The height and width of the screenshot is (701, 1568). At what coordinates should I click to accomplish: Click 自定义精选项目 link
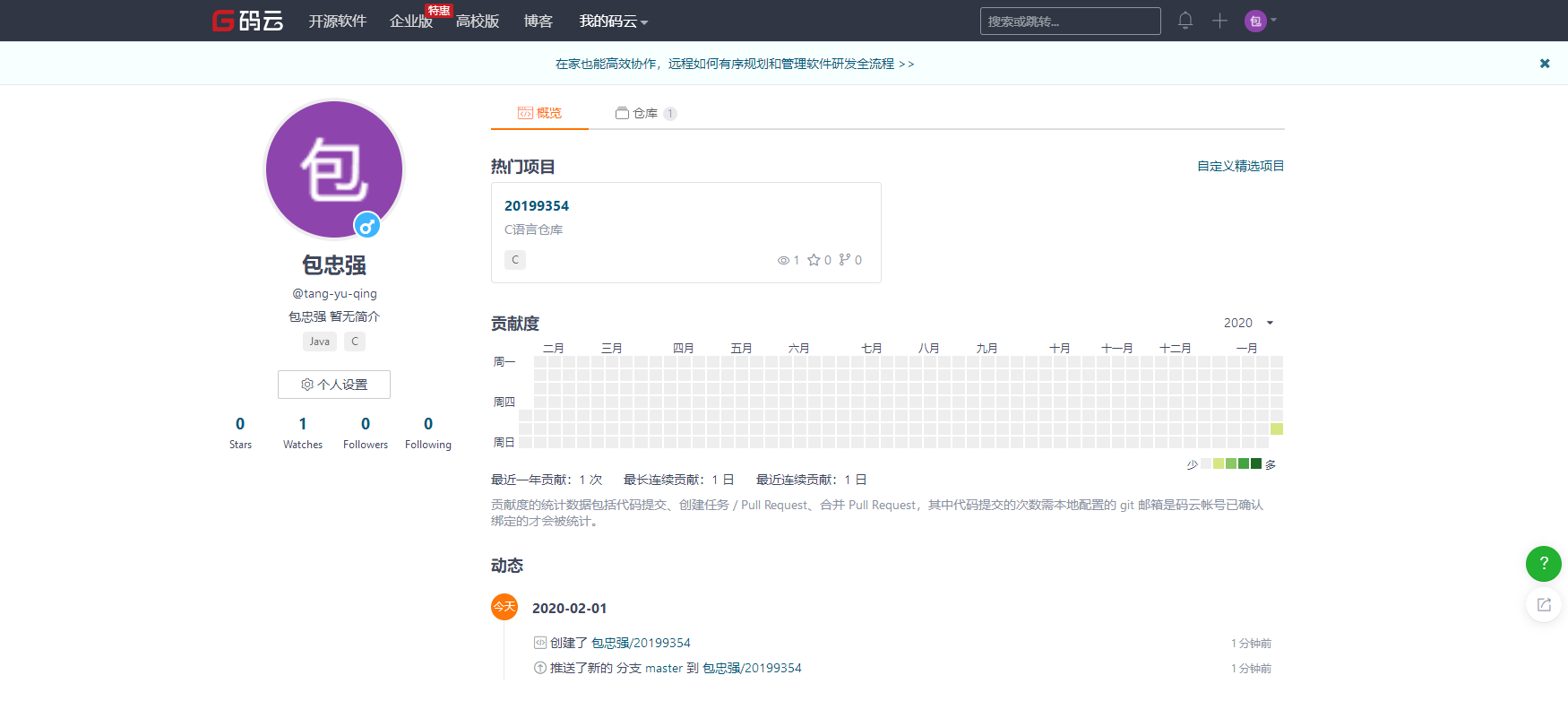coord(1241,166)
